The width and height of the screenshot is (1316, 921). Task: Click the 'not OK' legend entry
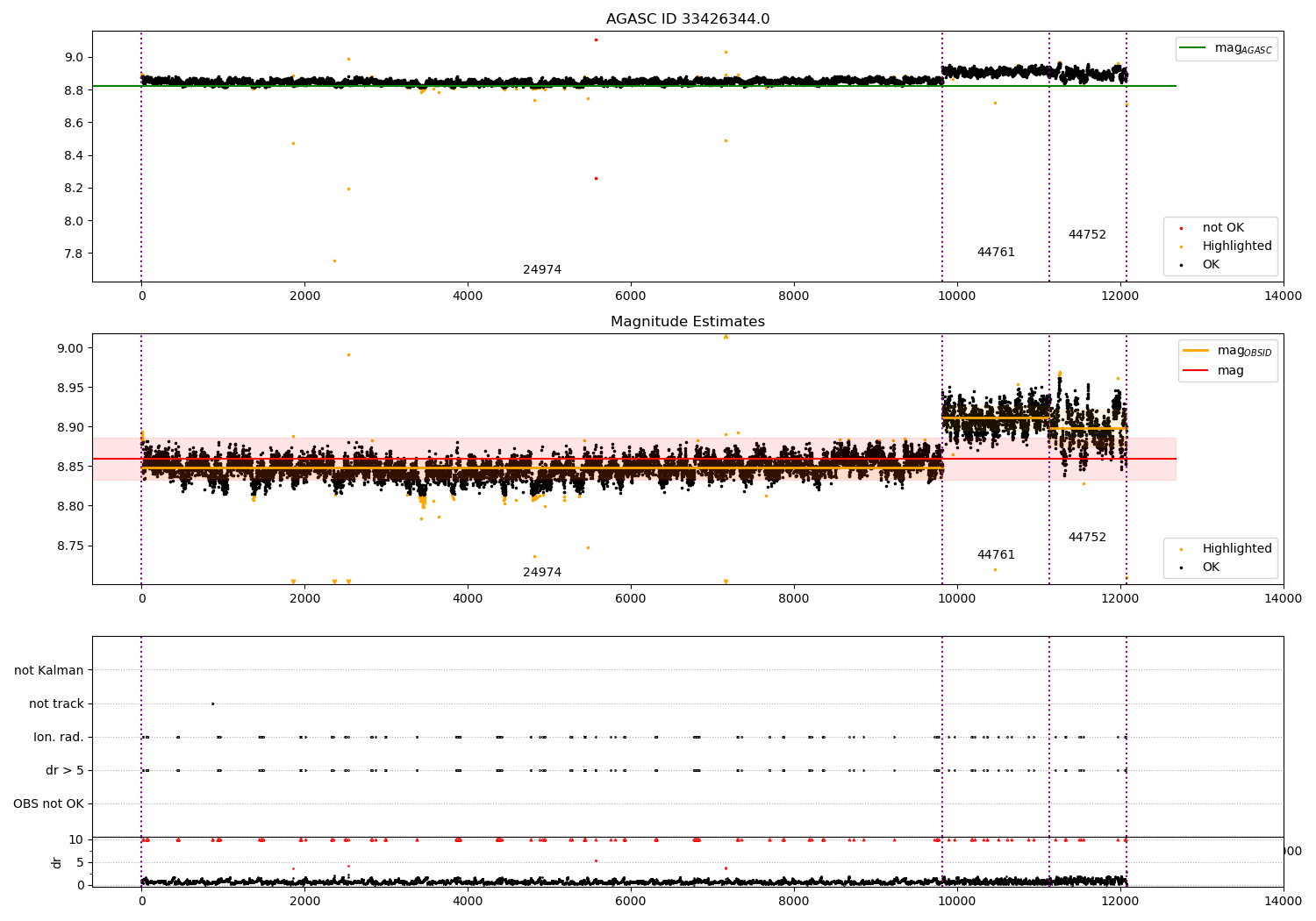pos(1223,228)
